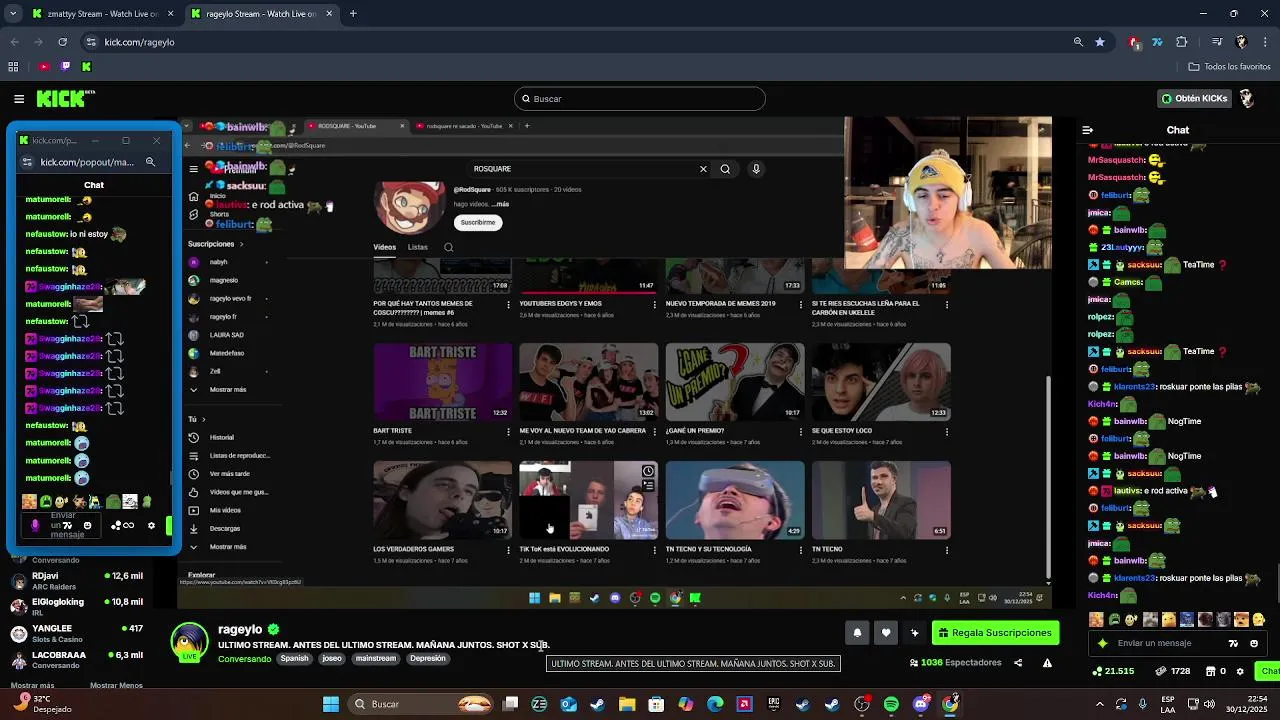The image size is (1280, 720).
Task: Open ElGlogloking channel in sidebar
Action: pos(76,606)
